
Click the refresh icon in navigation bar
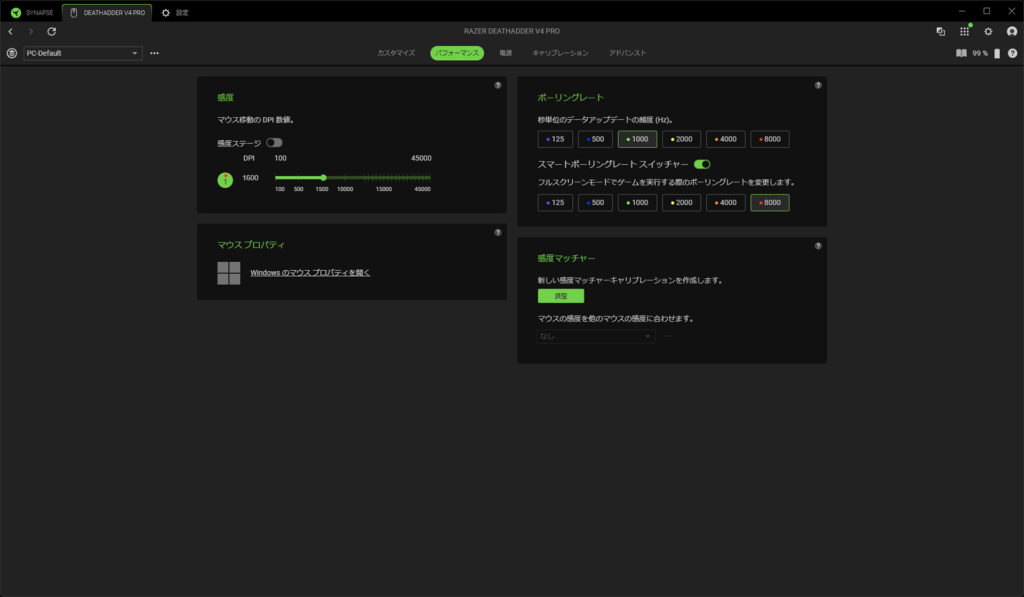pyautogui.click(x=52, y=32)
